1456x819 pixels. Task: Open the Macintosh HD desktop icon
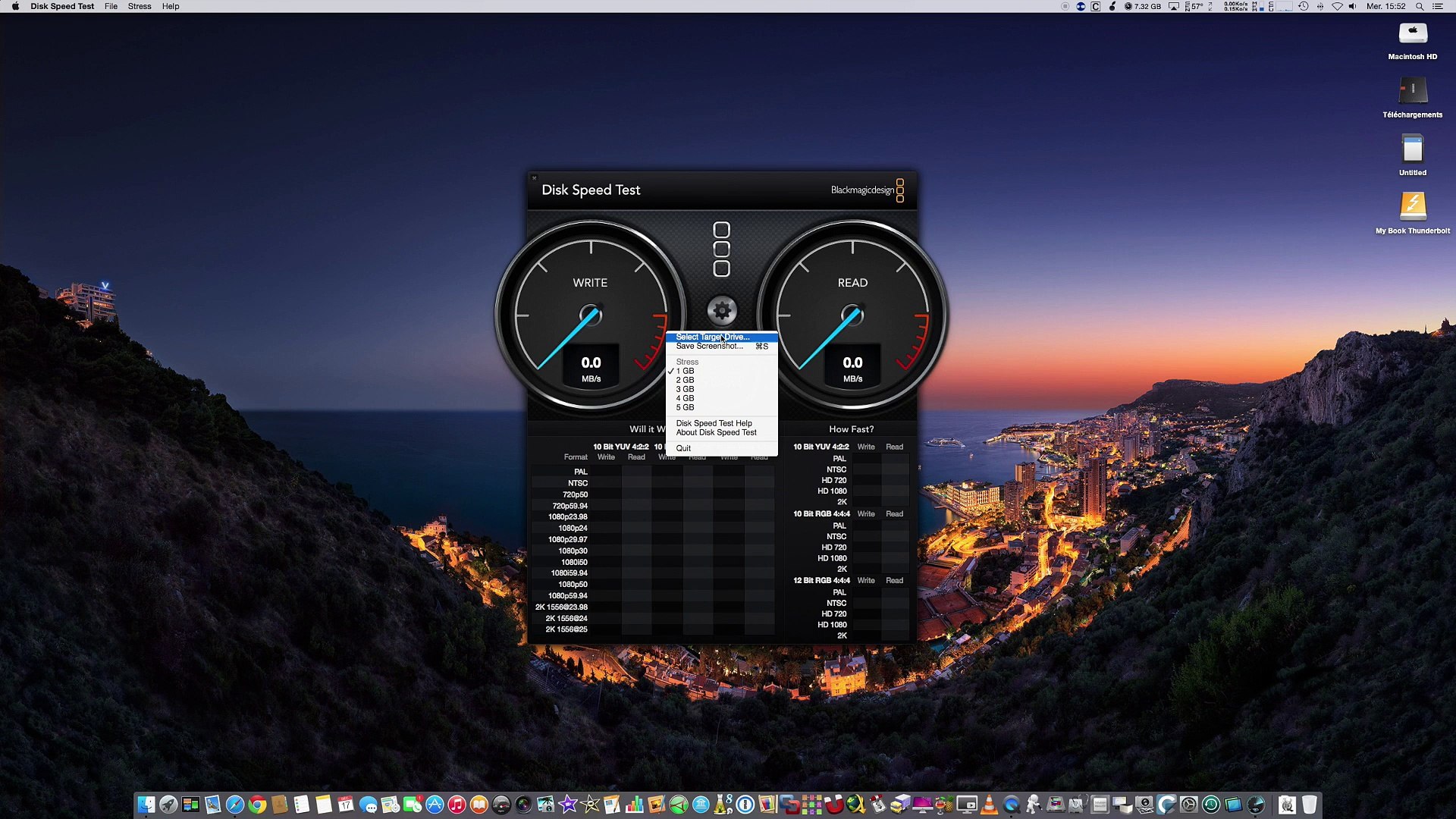click(x=1412, y=33)
